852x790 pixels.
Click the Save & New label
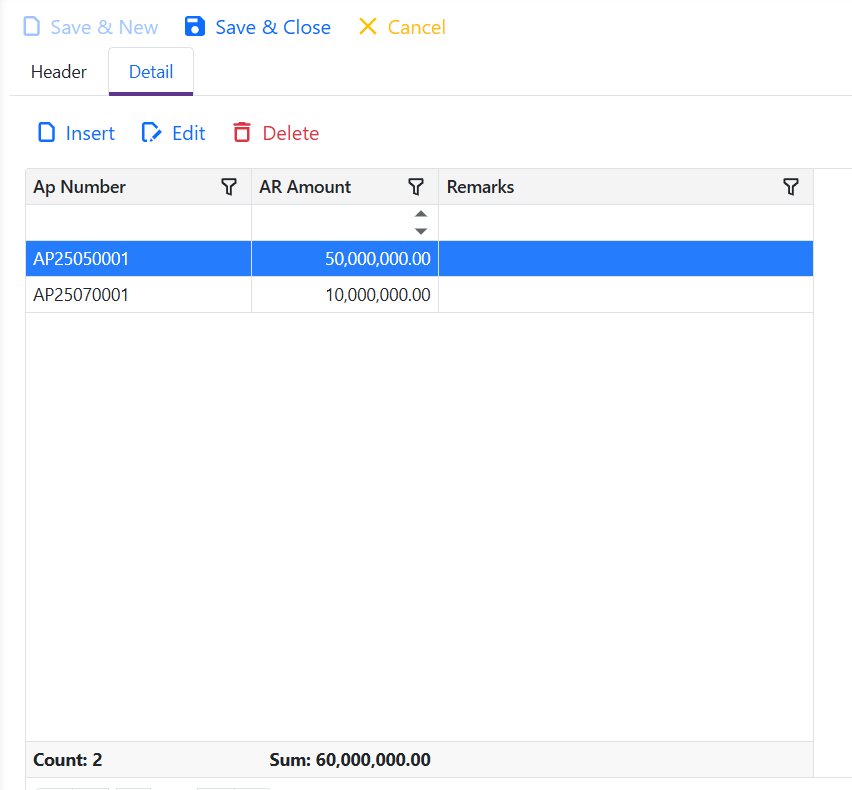point(104,27)
